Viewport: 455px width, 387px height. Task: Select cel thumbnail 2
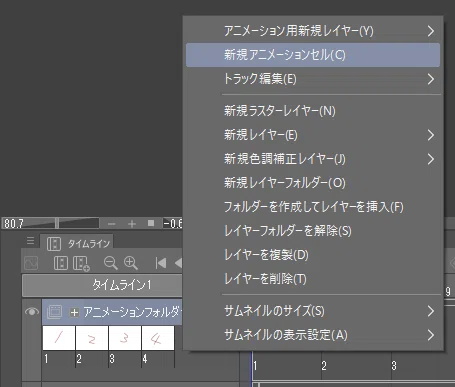(x=92, y=338)
